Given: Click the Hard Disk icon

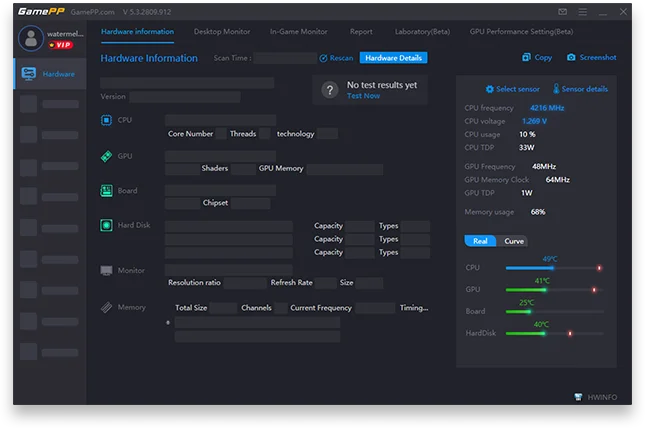Looking at the screenshot, I should tap(106, 225).
